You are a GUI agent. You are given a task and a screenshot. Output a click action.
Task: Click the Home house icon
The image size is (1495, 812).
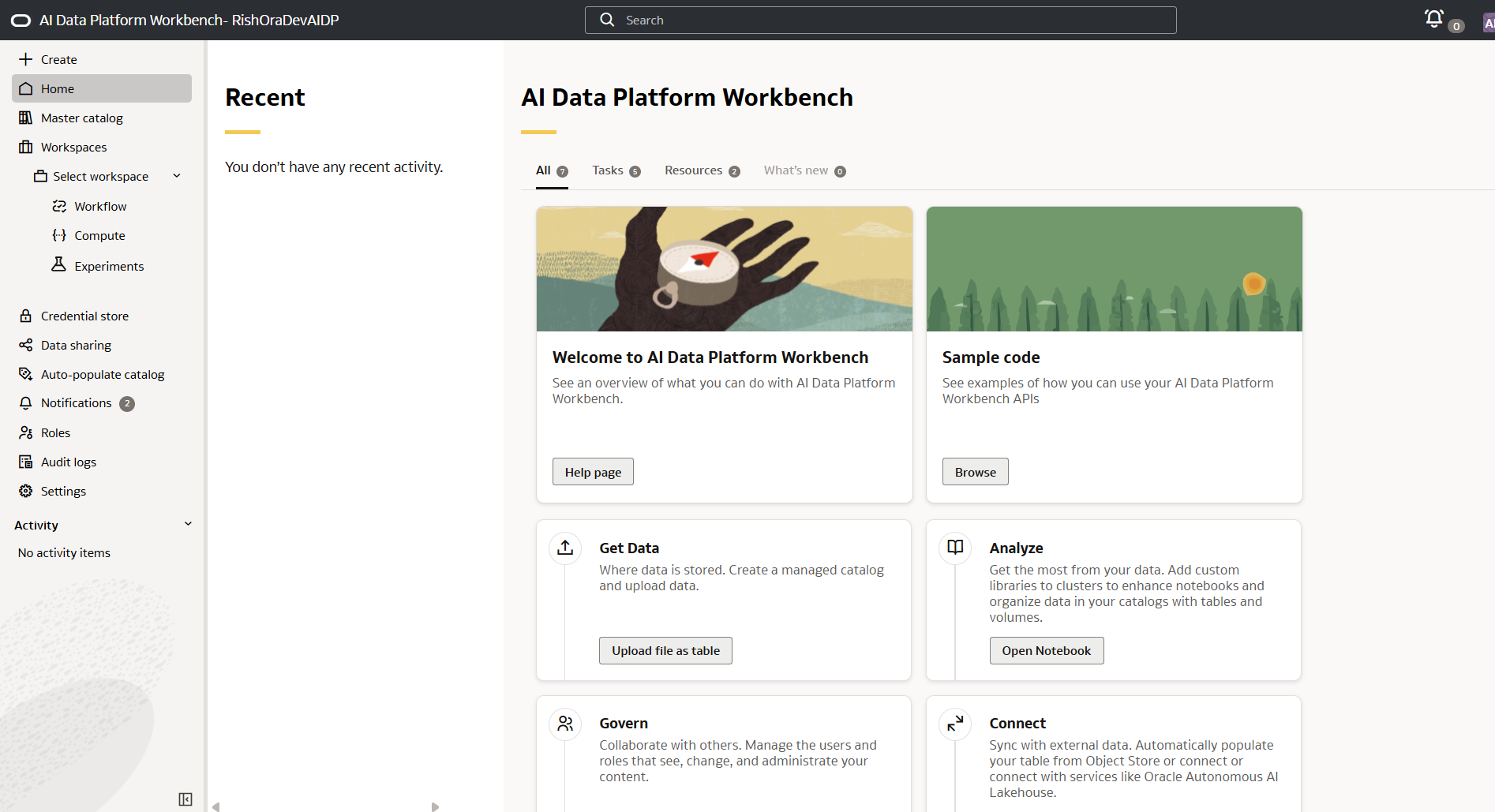[x=26, y=88]
